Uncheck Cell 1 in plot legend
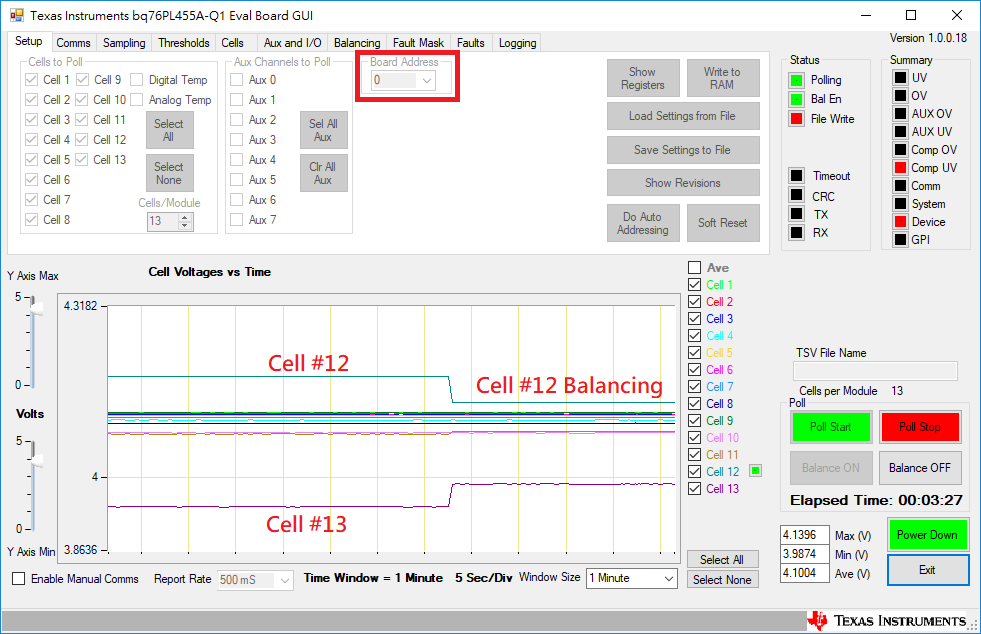This screenshot has height=634, width=981. point(694,284)
